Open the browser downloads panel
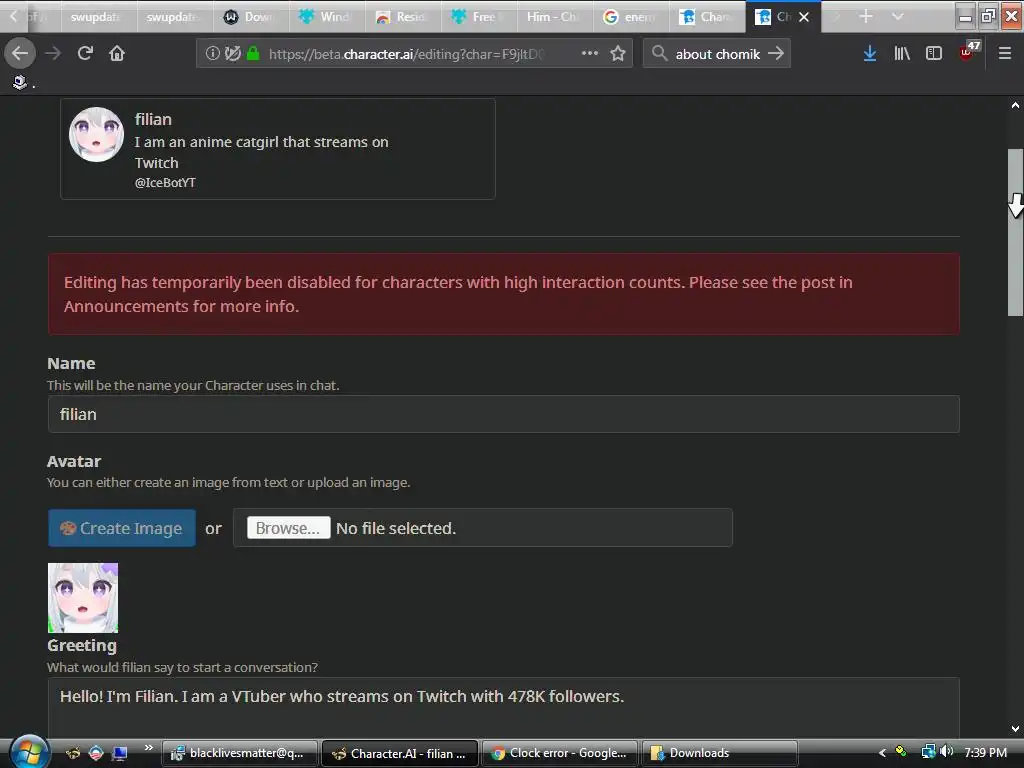This screenshot has height=768, width=1024. click(870, 54)
